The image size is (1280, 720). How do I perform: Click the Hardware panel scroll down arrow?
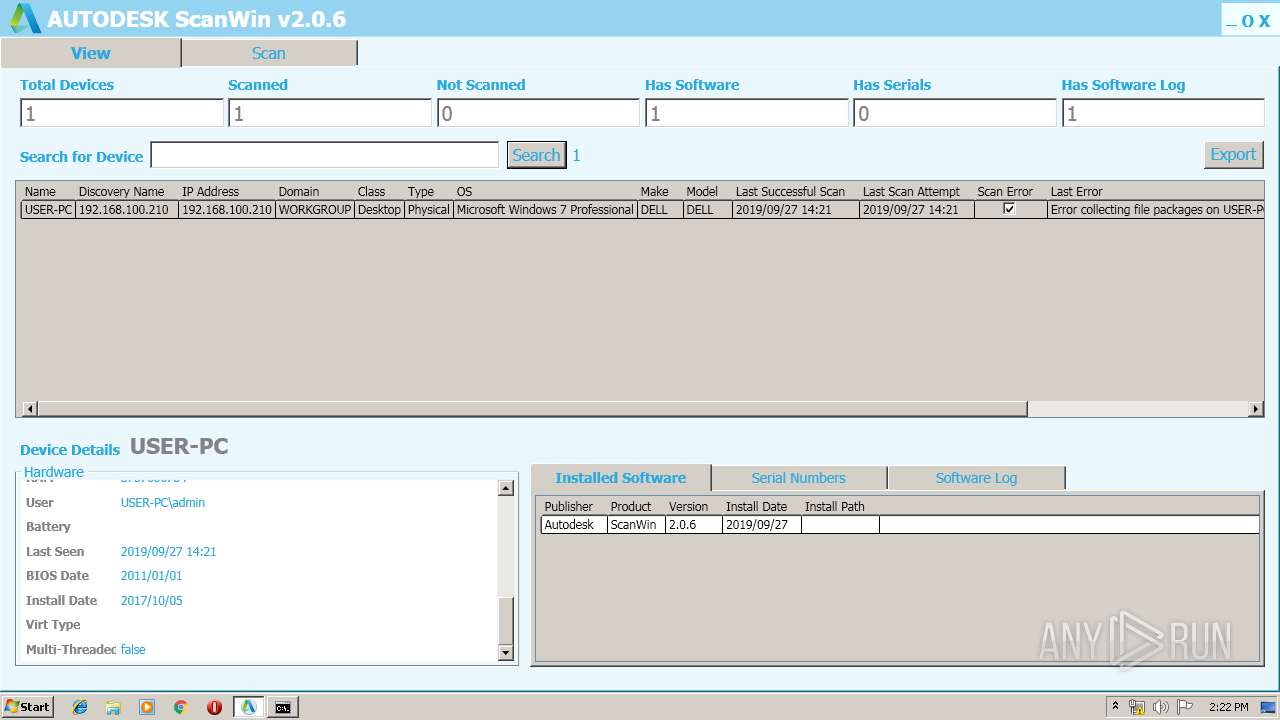pos(505,653)
